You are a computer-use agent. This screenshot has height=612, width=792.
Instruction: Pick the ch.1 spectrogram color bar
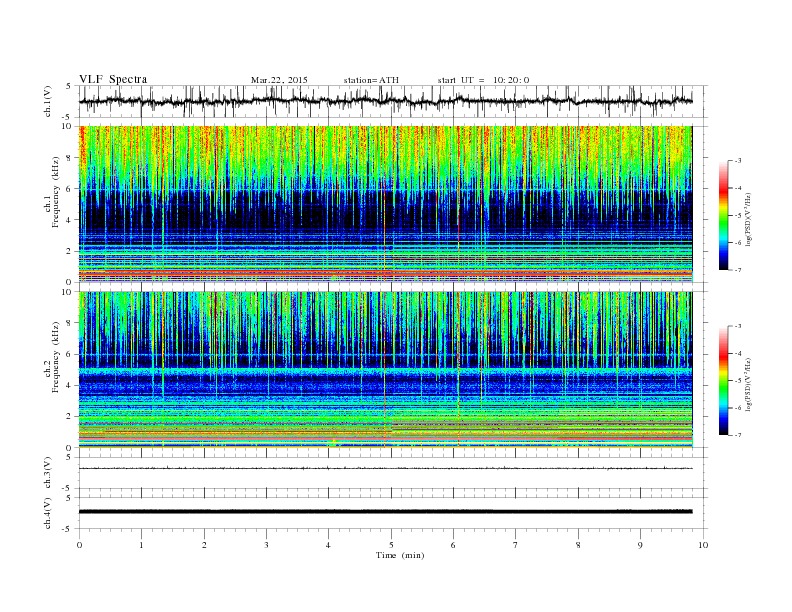[x=723, y=215]
